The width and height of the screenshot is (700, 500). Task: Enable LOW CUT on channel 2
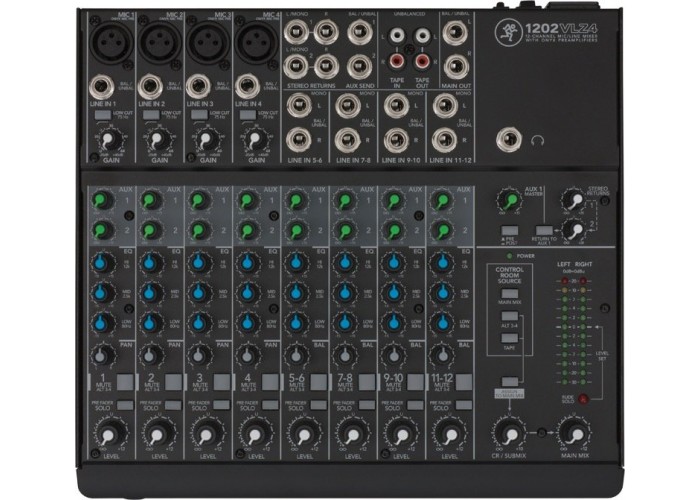pos(151,115)
